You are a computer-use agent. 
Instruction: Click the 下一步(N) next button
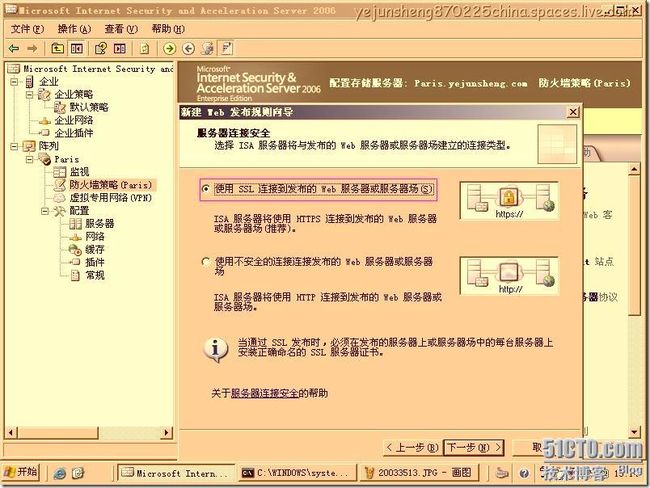(474, 448)
